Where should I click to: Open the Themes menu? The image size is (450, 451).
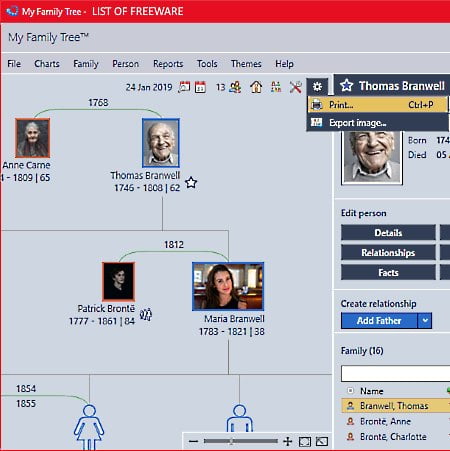click(246, 64)
